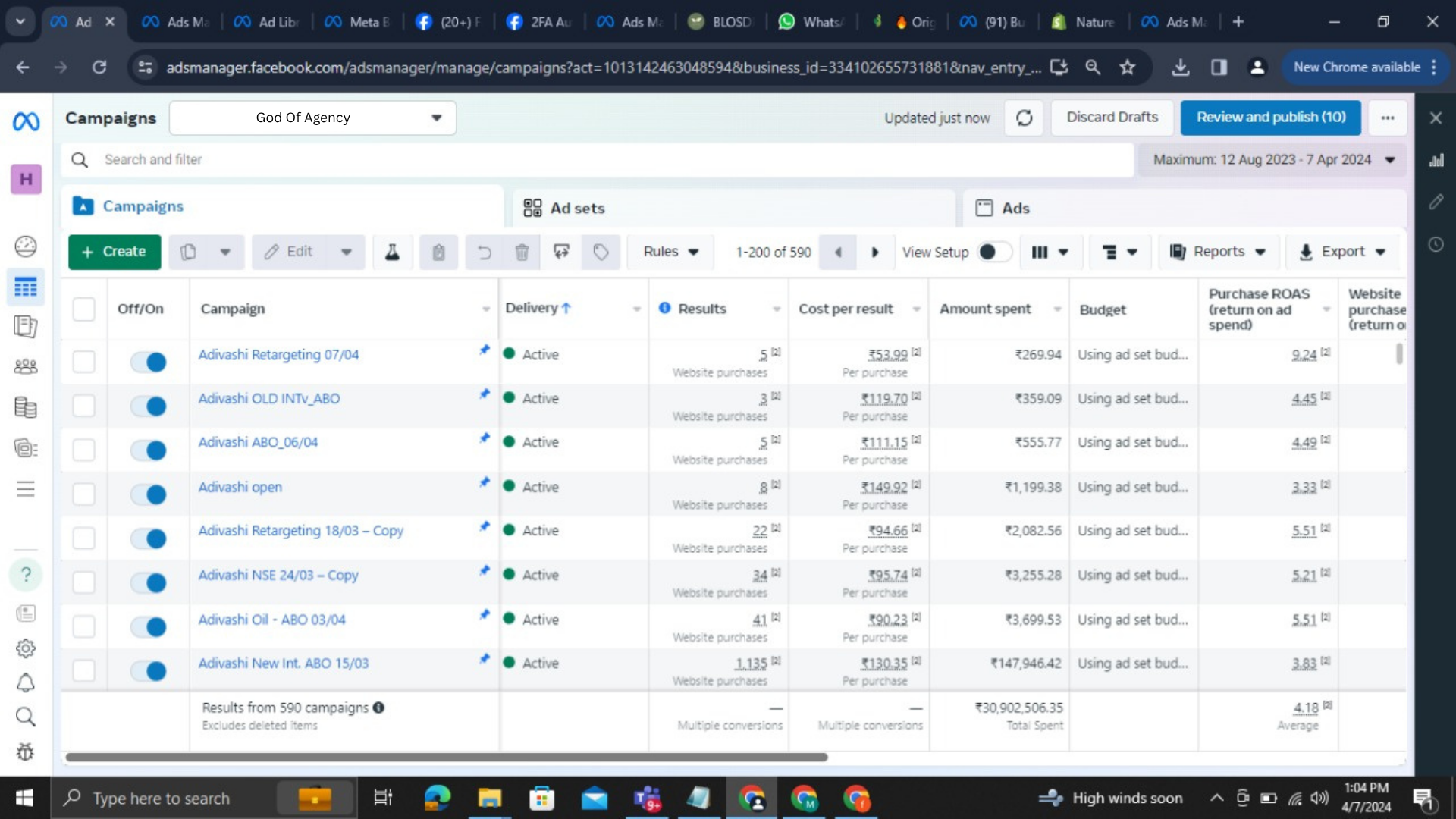Open the duplicate copy icon in toolbar
Image resolution: width=1456 pixels, height=819 pixels.
189,252
